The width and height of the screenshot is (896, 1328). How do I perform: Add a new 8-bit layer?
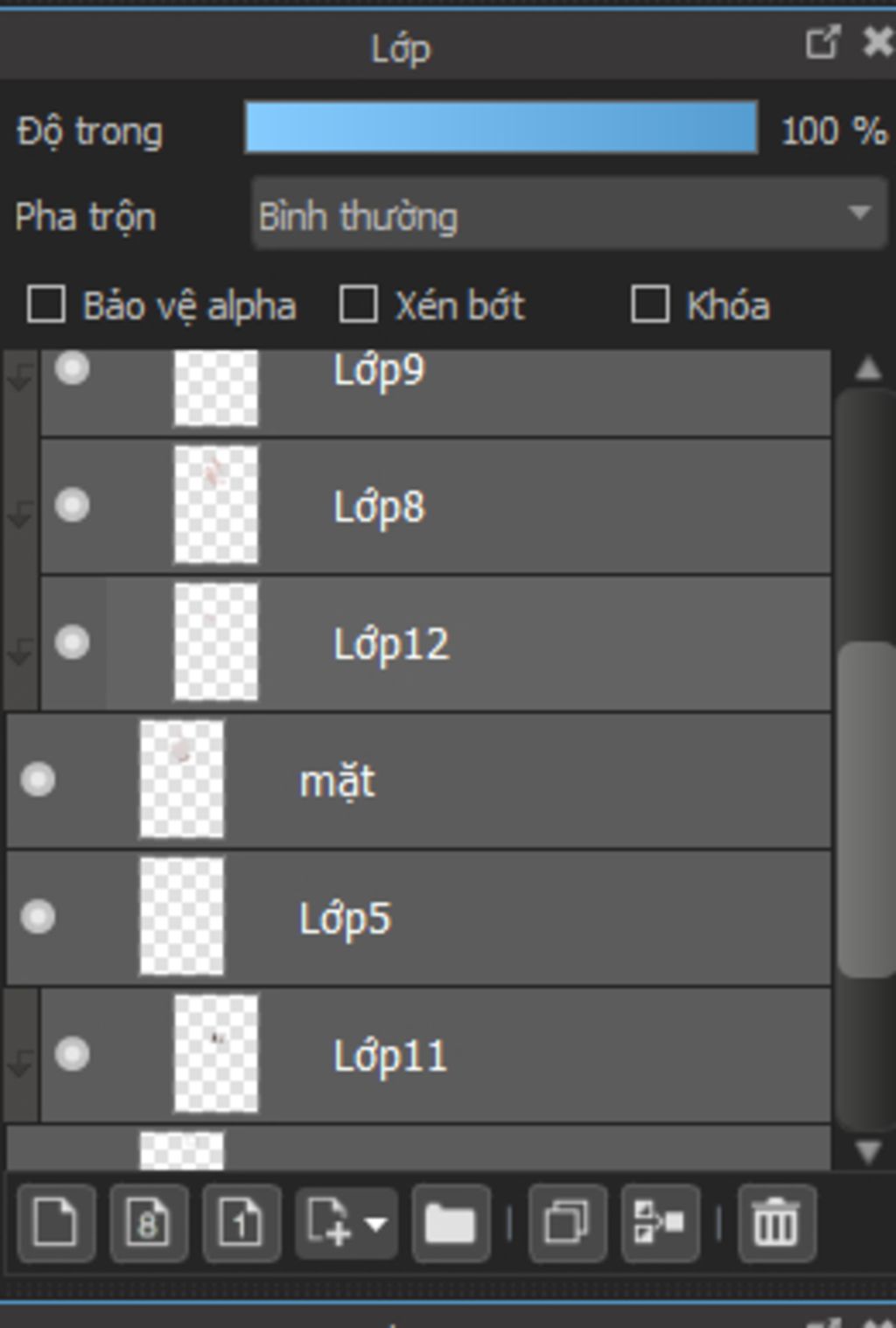point(149,1222)
